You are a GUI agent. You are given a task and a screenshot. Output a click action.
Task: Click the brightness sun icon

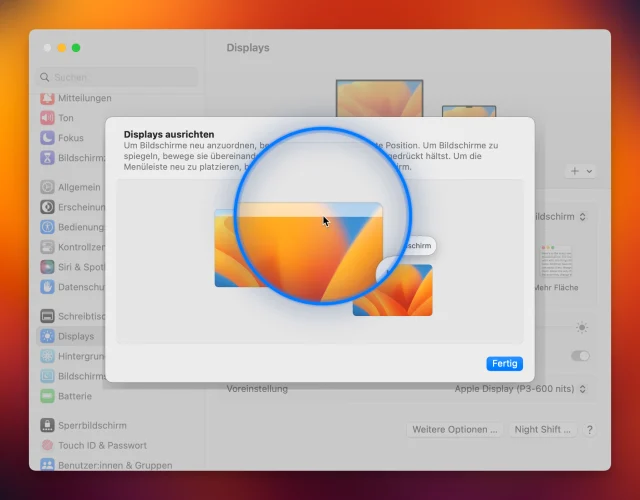coord(582,327)
